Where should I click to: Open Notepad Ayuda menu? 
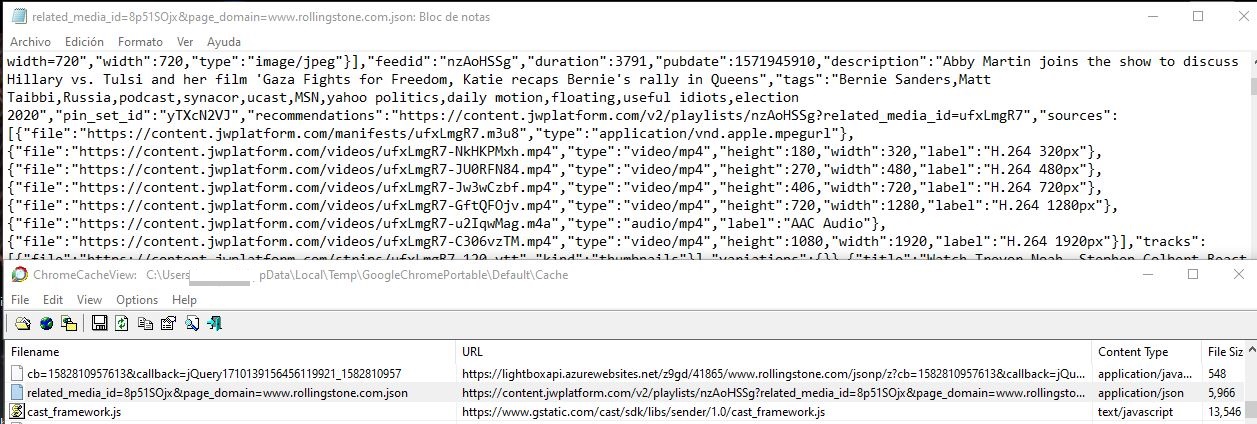(x=223, y=42)
